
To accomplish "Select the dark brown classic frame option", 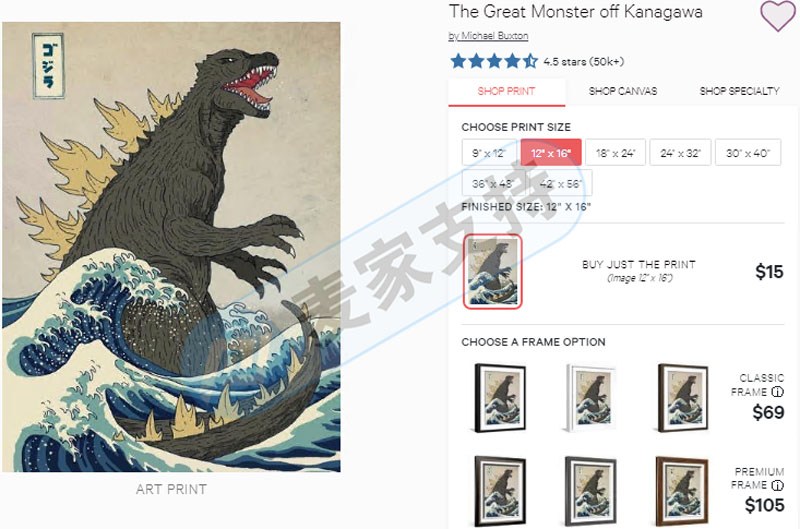I will point(683,398).
